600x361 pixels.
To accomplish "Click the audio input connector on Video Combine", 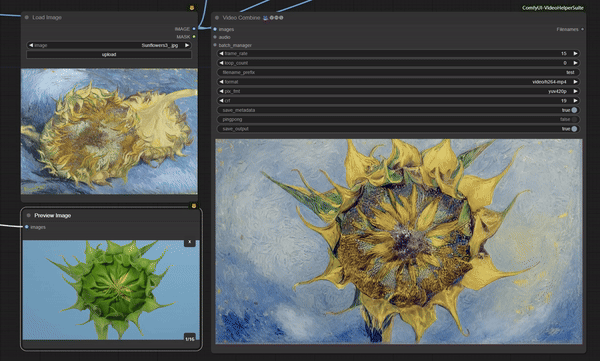I will (x=215, y=37).
